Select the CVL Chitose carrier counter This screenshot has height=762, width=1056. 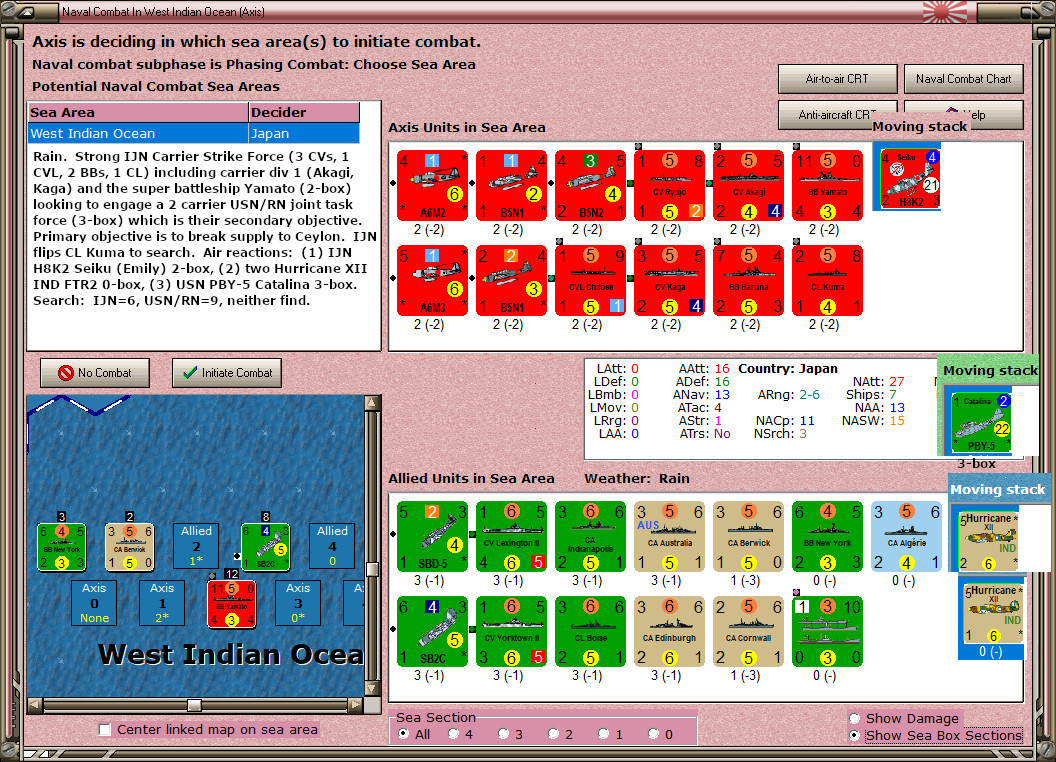[590, 280]
